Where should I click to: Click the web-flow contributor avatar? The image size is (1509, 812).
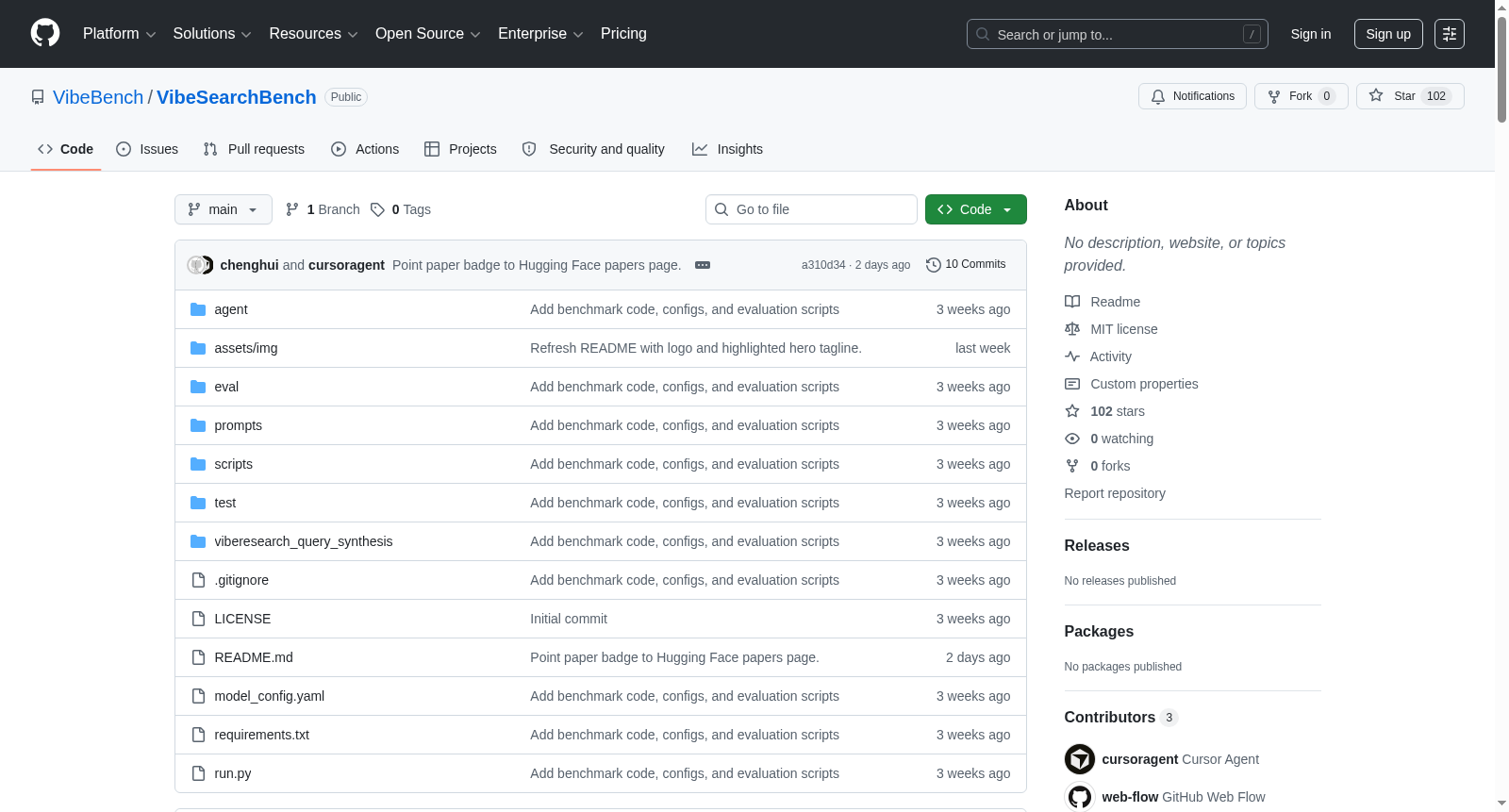click(1080, 797)
